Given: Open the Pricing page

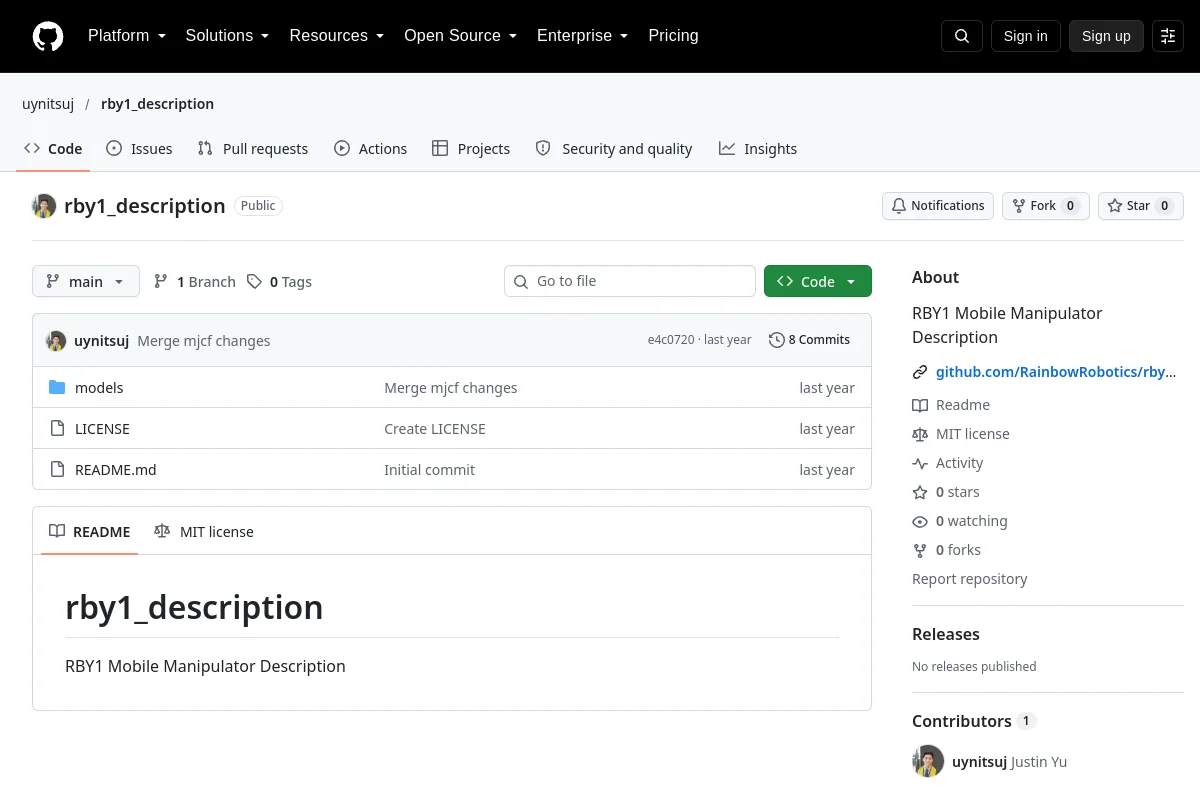Looking at the screenshot, I should coord(673,36).
